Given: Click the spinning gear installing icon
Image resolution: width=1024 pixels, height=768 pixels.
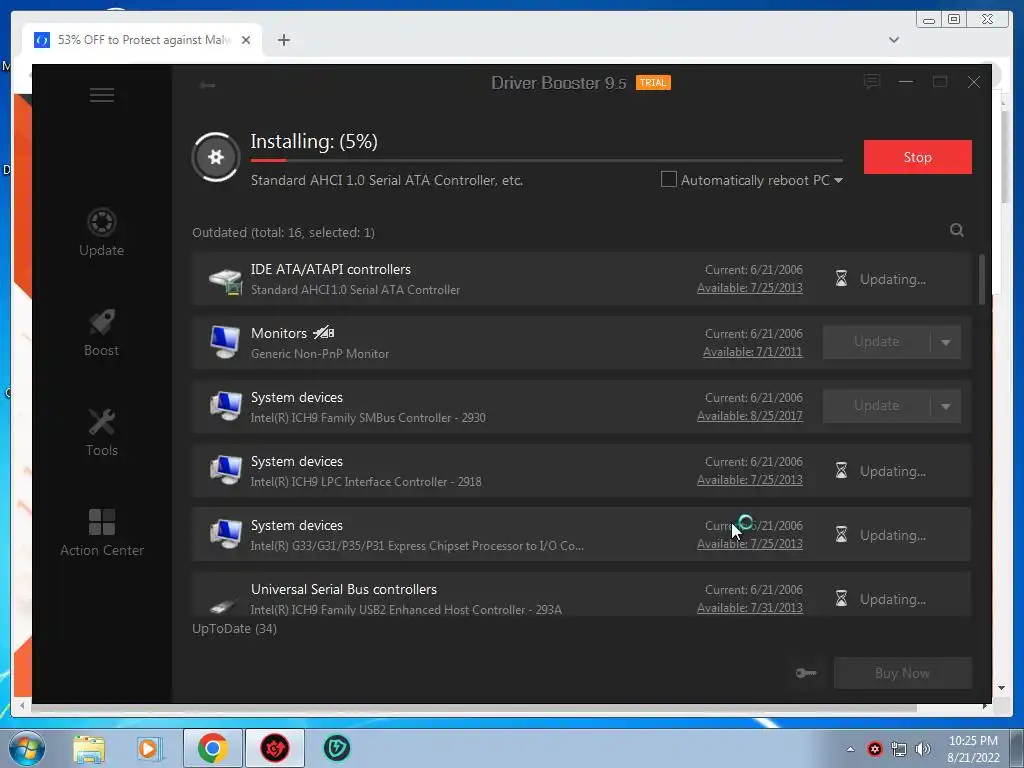Looking at the screenshot, I should click(216, 157).
